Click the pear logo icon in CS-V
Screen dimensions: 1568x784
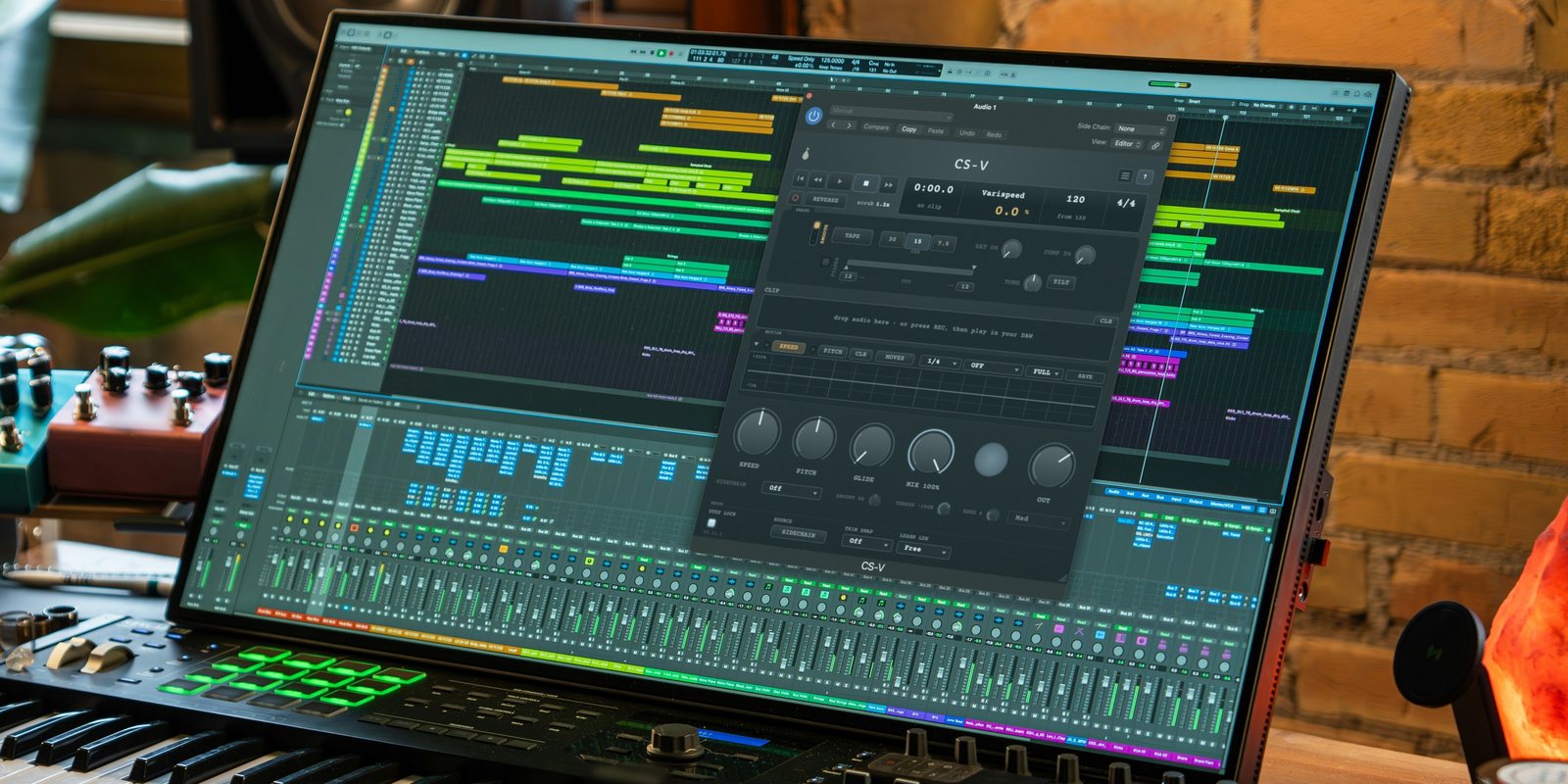tap(806, 154)
